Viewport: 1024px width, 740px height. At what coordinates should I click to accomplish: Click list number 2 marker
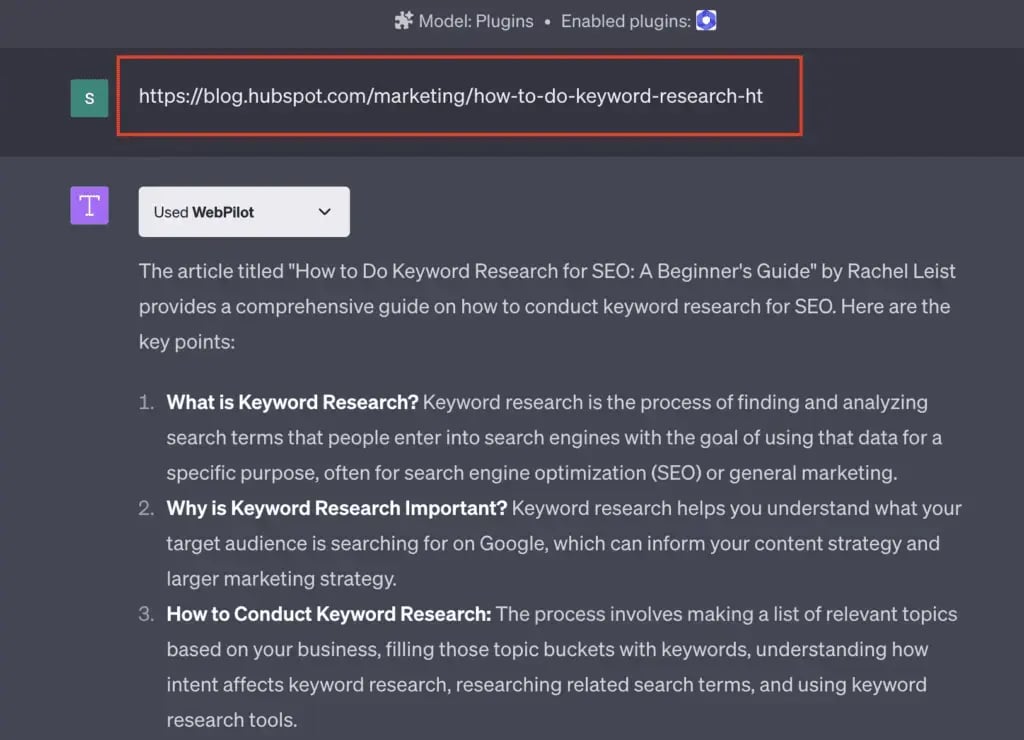click(146, 508)
